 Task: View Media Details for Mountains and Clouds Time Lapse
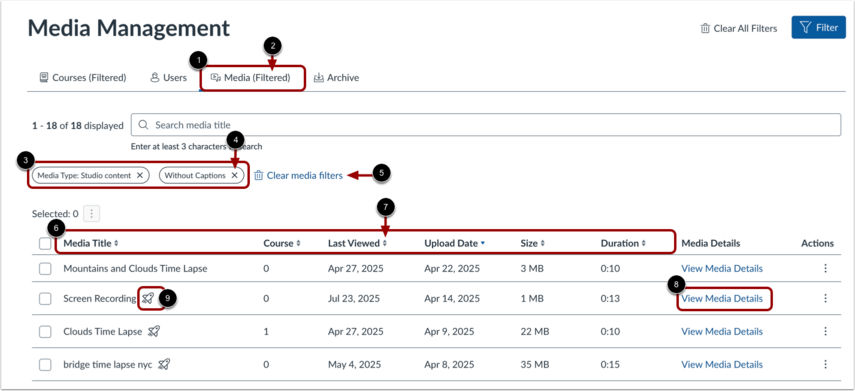pos(722,268)
